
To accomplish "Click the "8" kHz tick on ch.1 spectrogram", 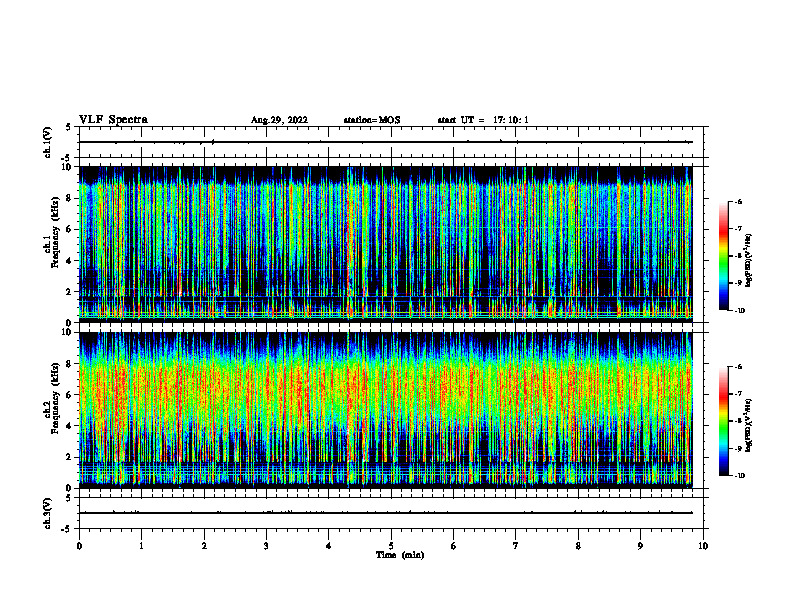I will pyautogui.click(x=70, y=198).
